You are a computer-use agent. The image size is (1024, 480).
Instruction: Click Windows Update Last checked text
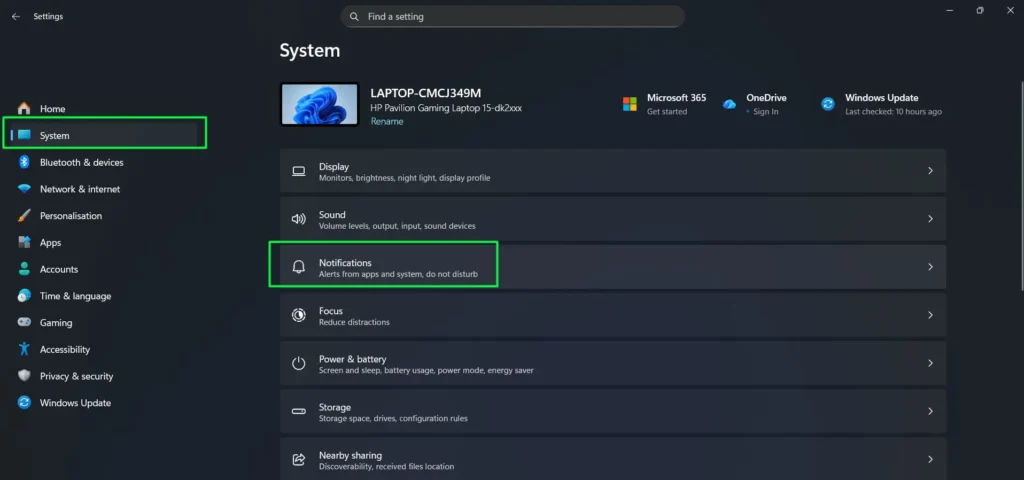click(893, 112)
